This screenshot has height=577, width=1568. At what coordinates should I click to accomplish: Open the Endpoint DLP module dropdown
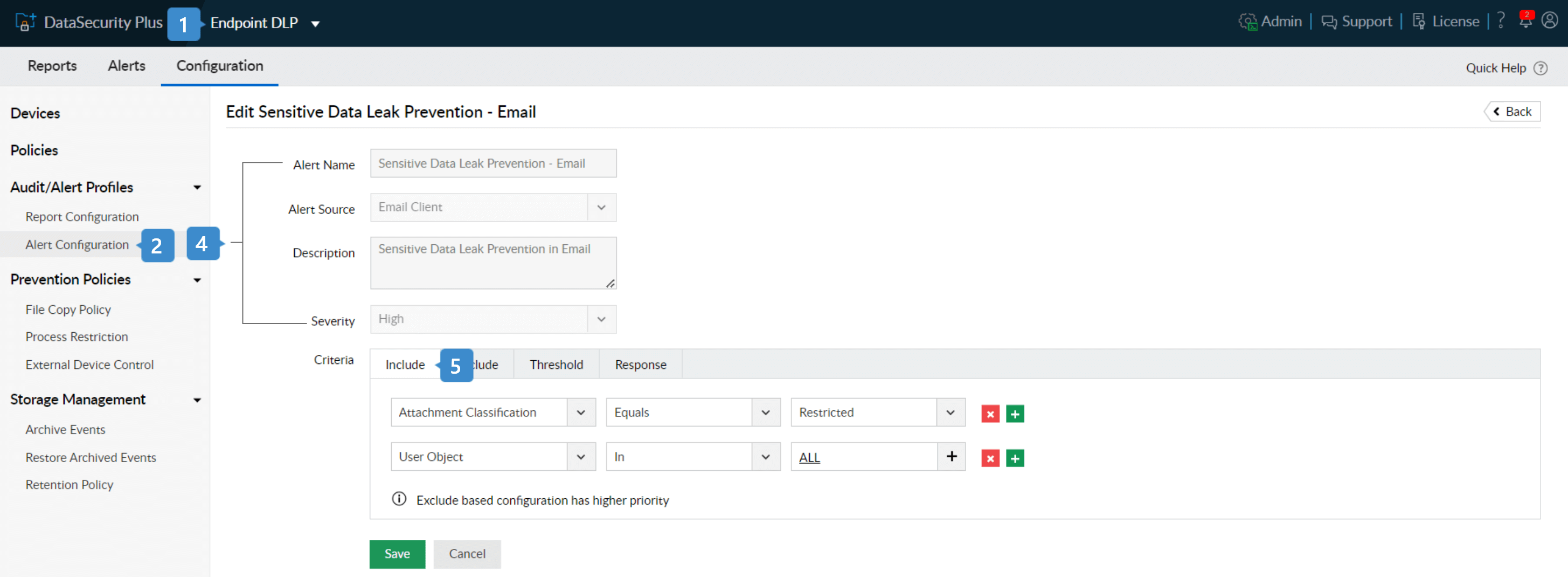click(315, 24)
